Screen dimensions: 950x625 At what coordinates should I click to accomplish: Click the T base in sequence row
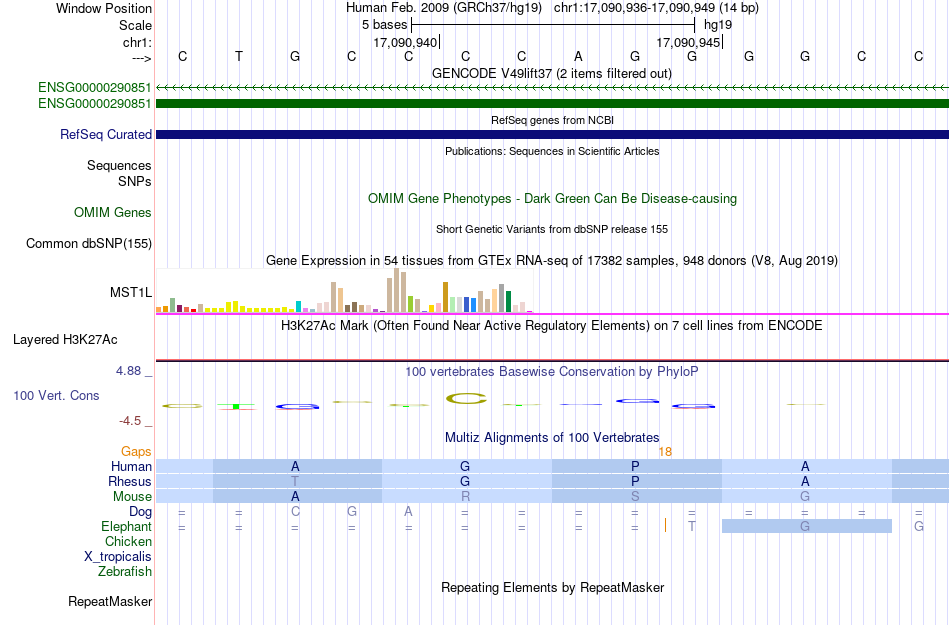point(239,56)
